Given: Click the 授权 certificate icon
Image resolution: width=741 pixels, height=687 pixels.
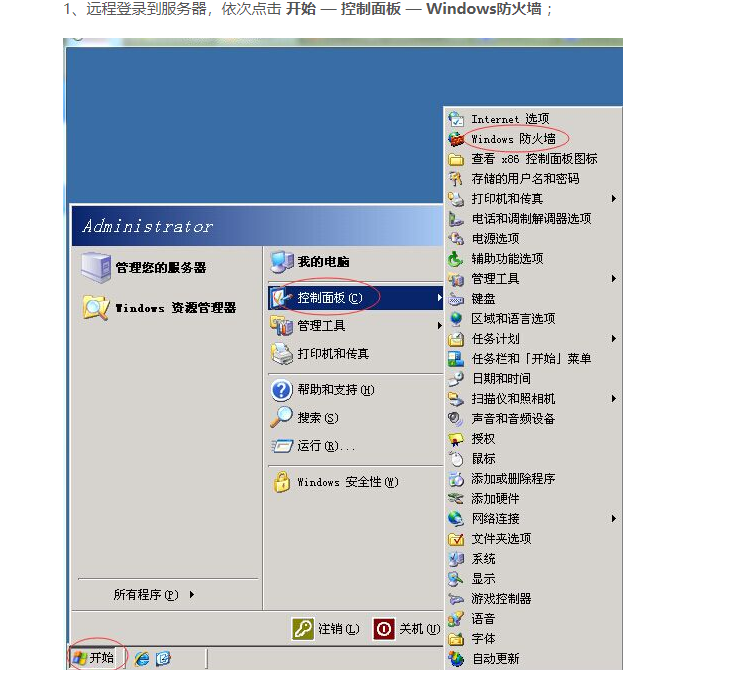Looking at the screenshot, I should click(456, 439).
